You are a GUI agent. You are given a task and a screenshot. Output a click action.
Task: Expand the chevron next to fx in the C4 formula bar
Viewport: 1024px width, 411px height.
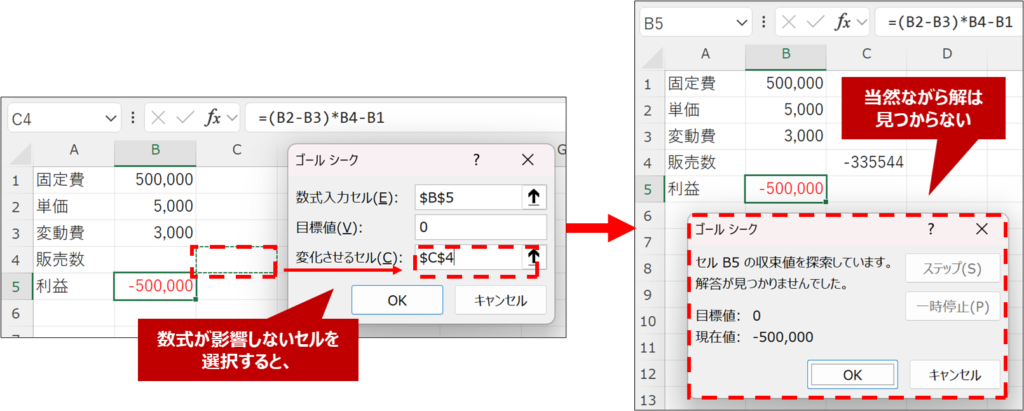click(x=232, y=118)
